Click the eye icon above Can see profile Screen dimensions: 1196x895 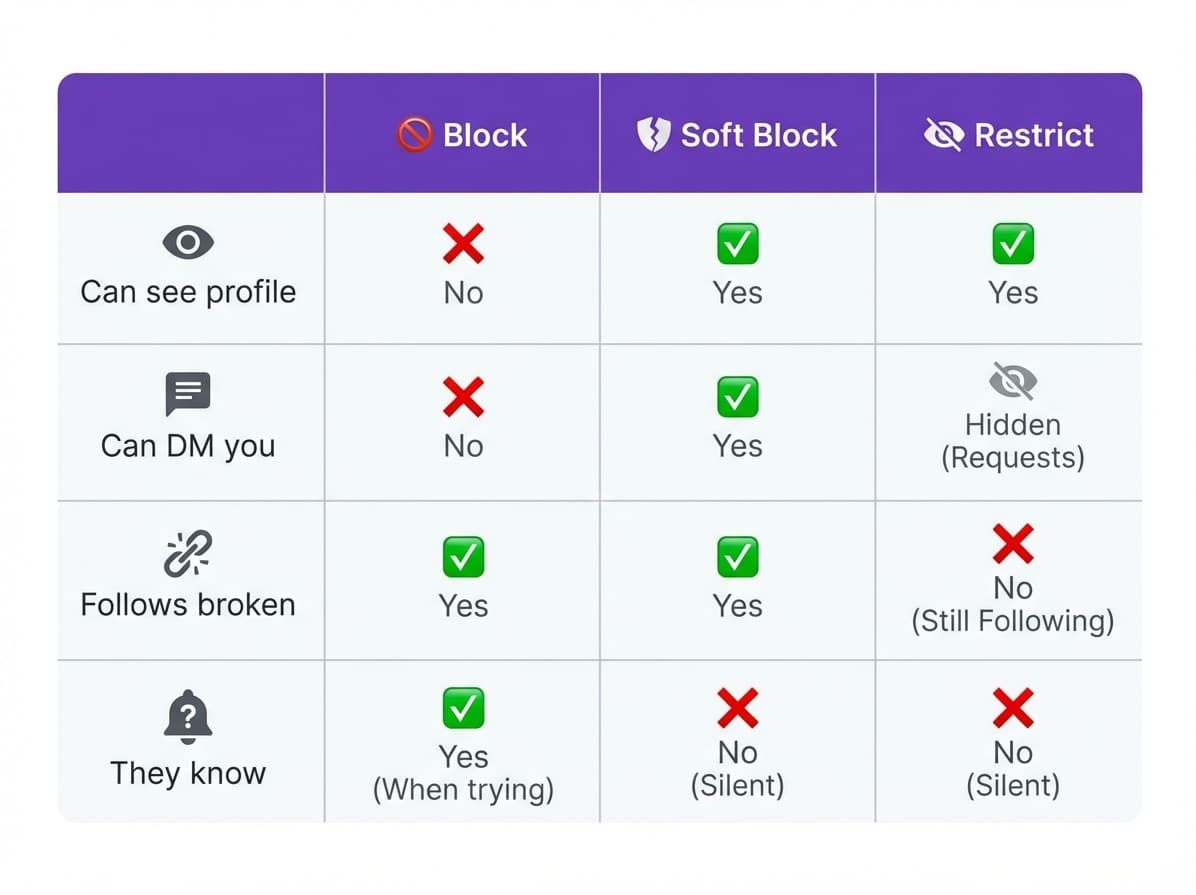tap(187, 242)
